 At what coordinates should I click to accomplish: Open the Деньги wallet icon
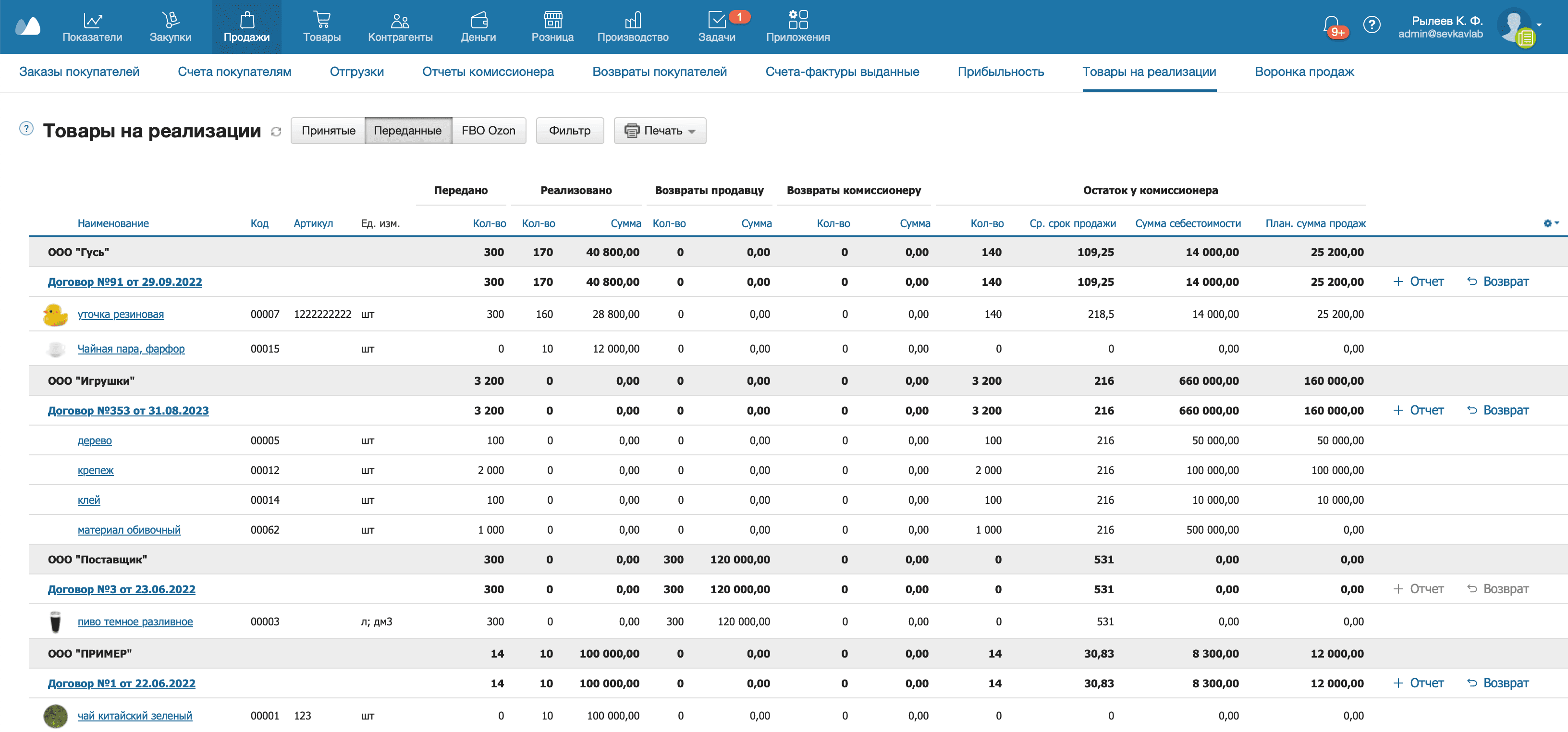click(478, 21)
